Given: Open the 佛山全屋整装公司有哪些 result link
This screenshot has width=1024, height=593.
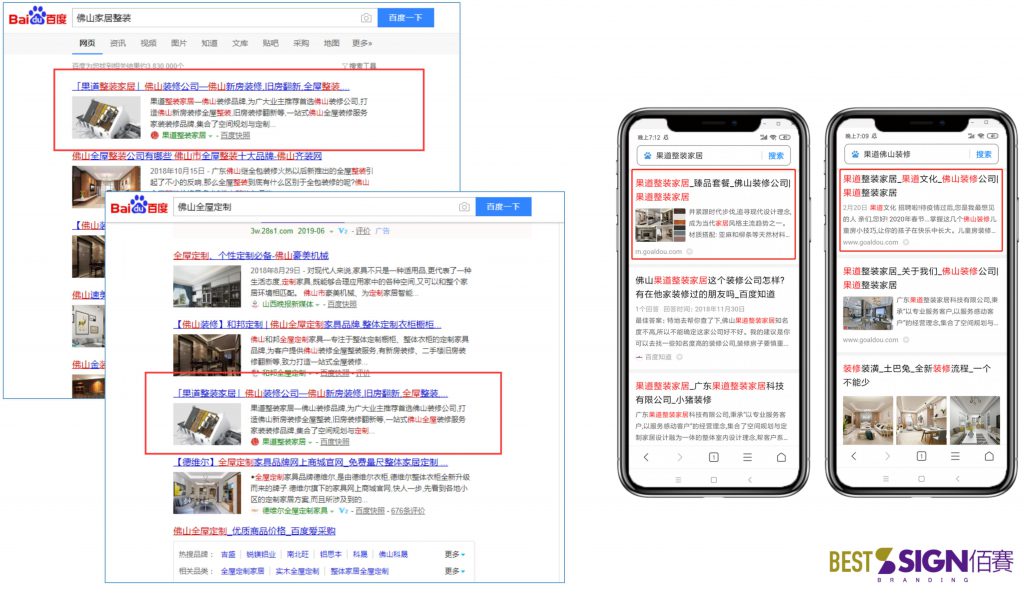Looking at the screenshot, I should (x=197, y=156).
